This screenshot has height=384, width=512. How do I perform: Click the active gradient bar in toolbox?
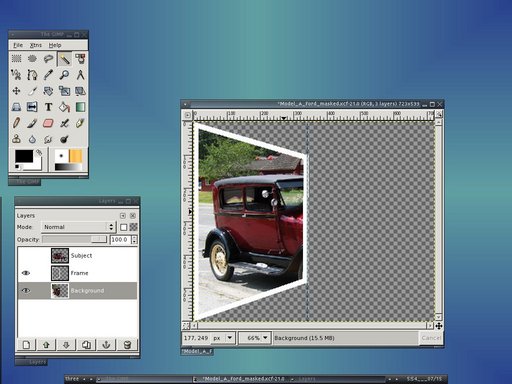pos(68,167)
